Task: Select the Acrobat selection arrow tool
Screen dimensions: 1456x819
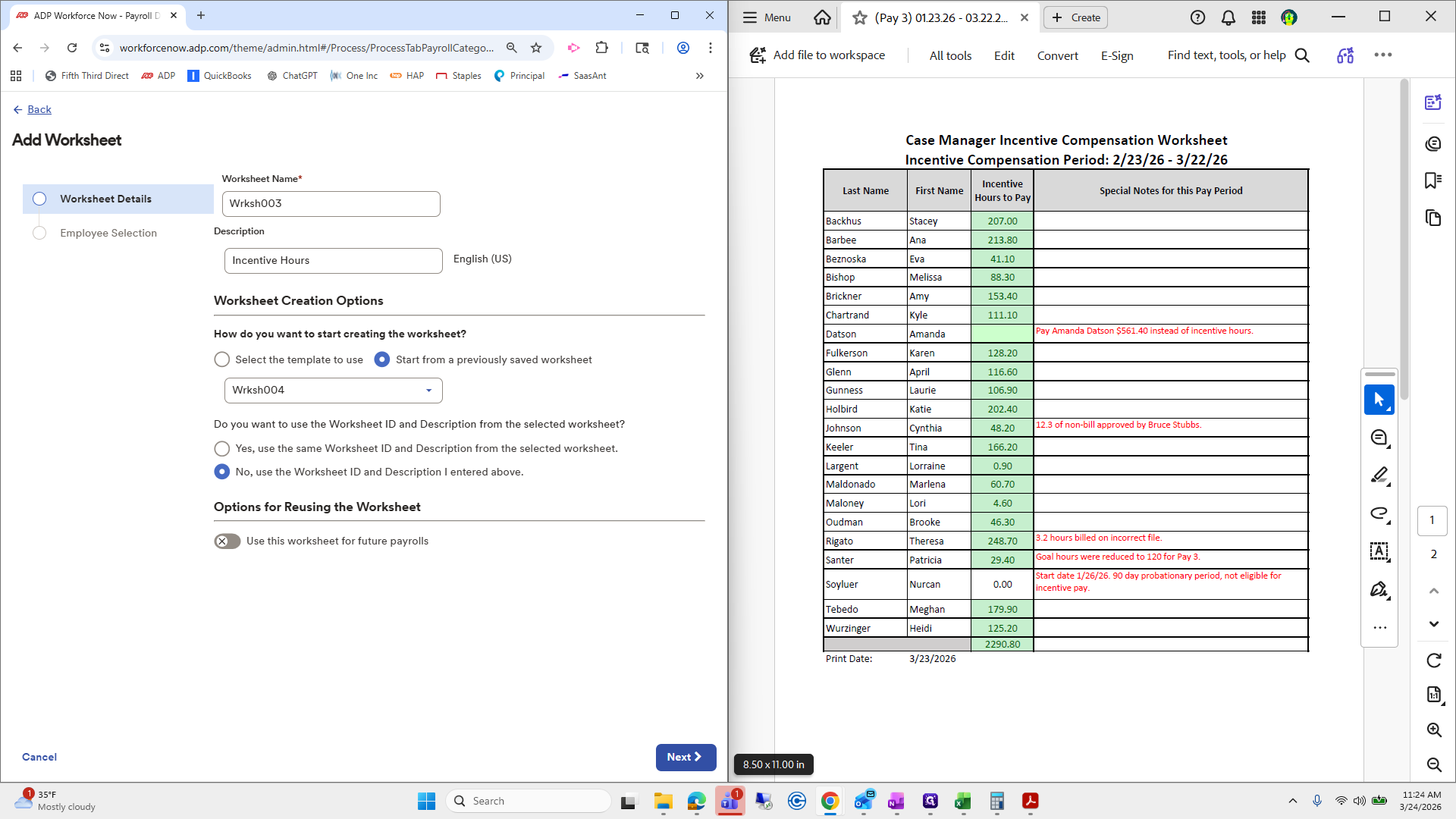Action: click(x=1379, y=400)
